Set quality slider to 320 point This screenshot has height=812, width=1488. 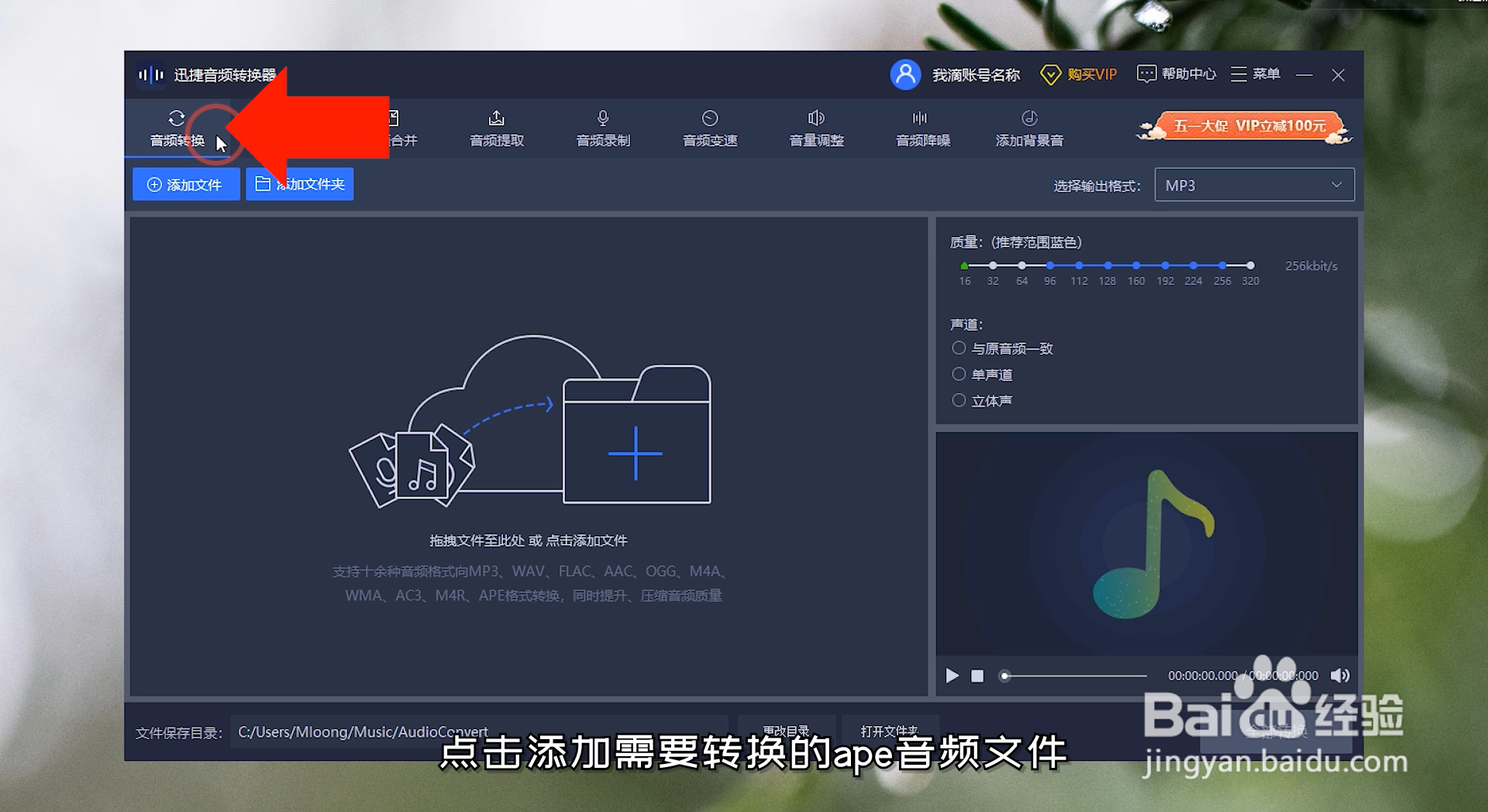pos(1250,266)
